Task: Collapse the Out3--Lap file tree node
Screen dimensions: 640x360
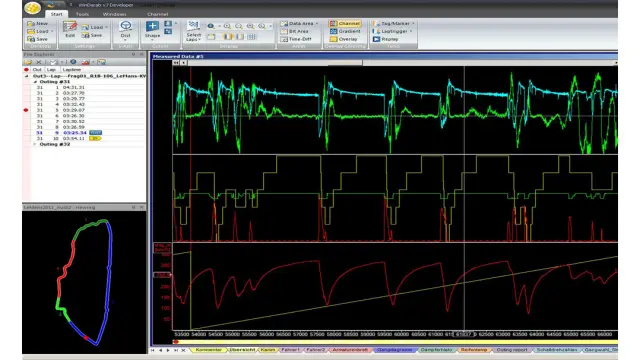Action: pyautogui.click(x=27, y=76)
